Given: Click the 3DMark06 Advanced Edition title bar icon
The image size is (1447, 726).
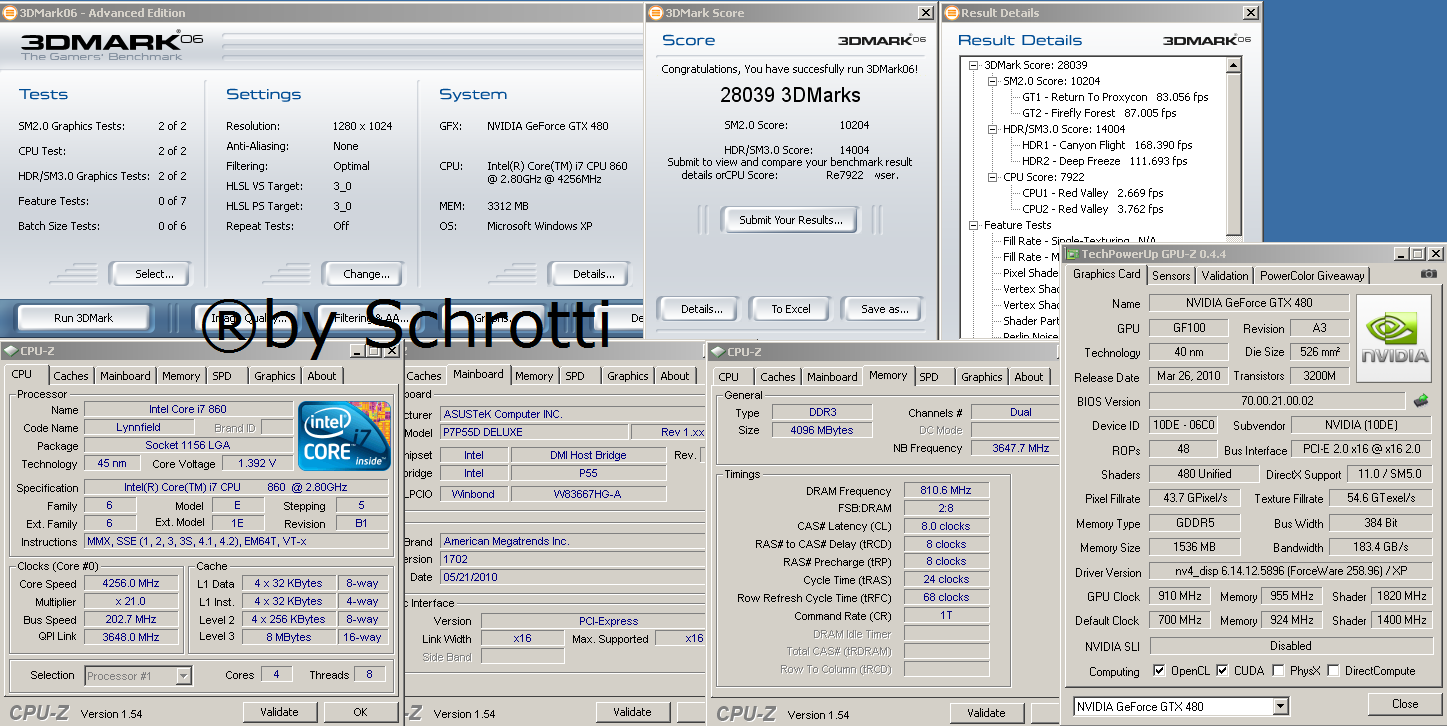Looking at the screenshot, I should [x=9, y=13].
